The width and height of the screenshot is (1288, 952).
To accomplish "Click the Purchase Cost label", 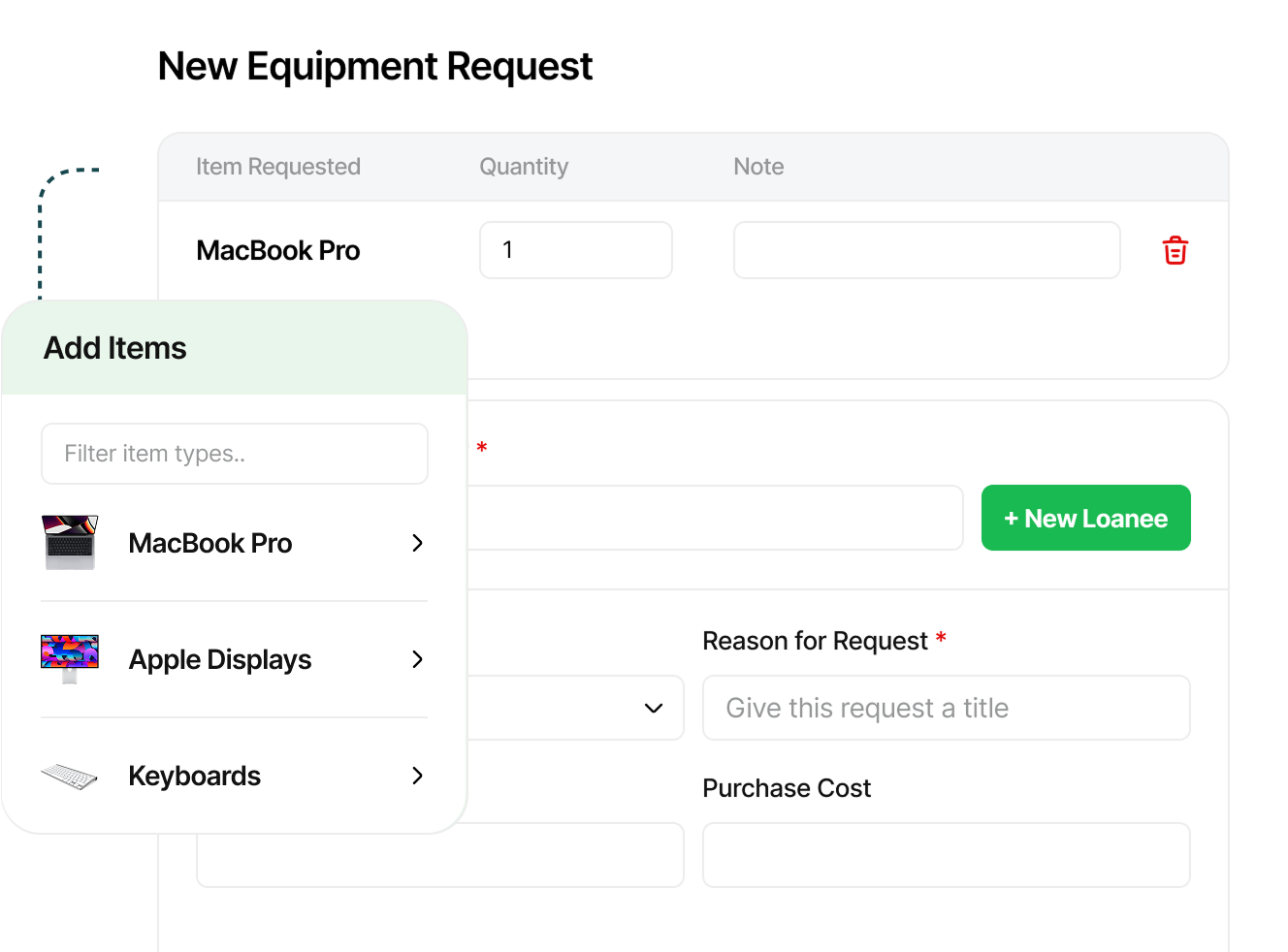I will coord(787,788).
